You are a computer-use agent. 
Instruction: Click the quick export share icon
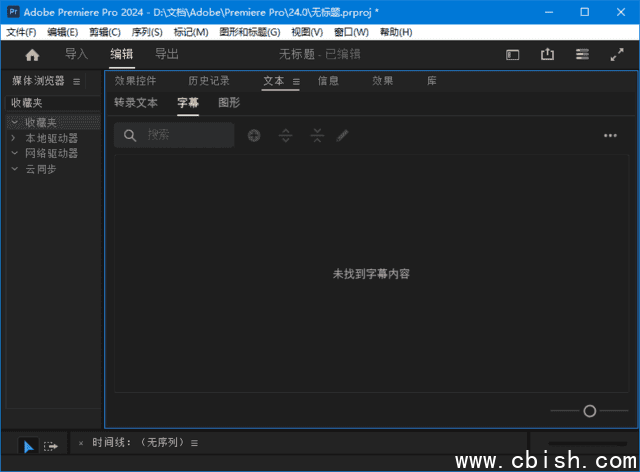[547, 54]
